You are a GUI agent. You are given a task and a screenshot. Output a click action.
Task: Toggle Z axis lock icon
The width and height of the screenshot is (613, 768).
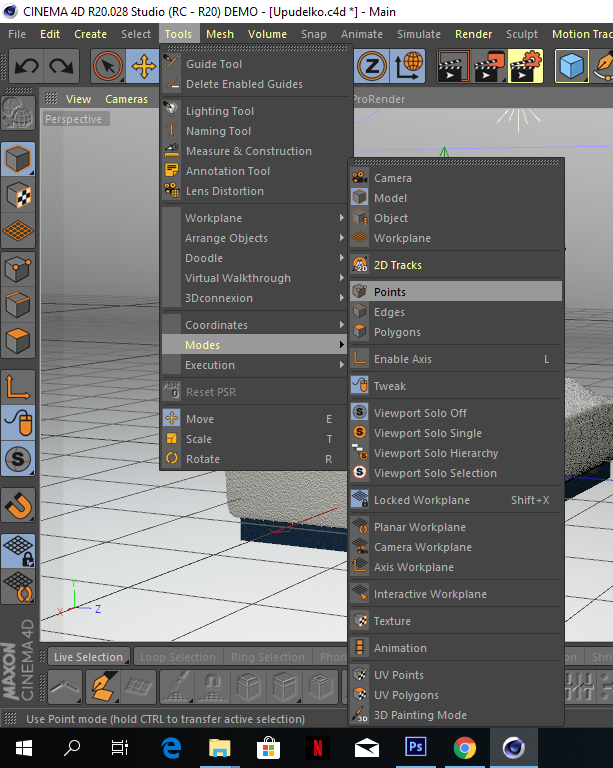372,66
